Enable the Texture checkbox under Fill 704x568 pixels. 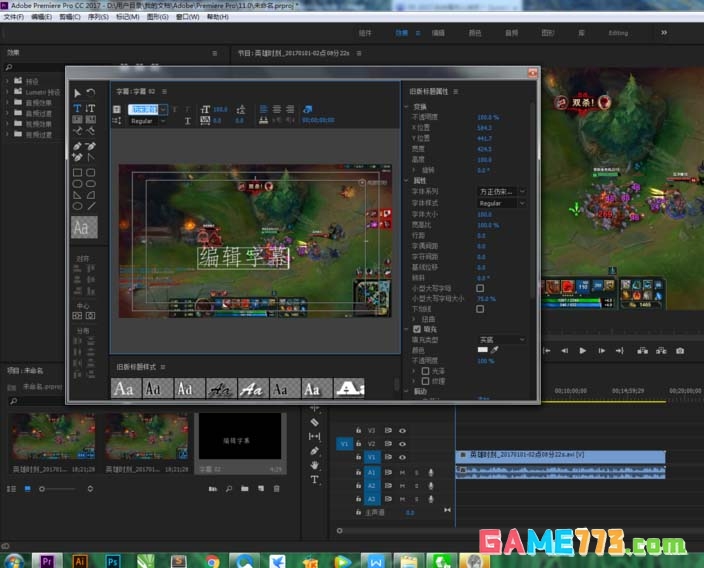pos(425,381)
